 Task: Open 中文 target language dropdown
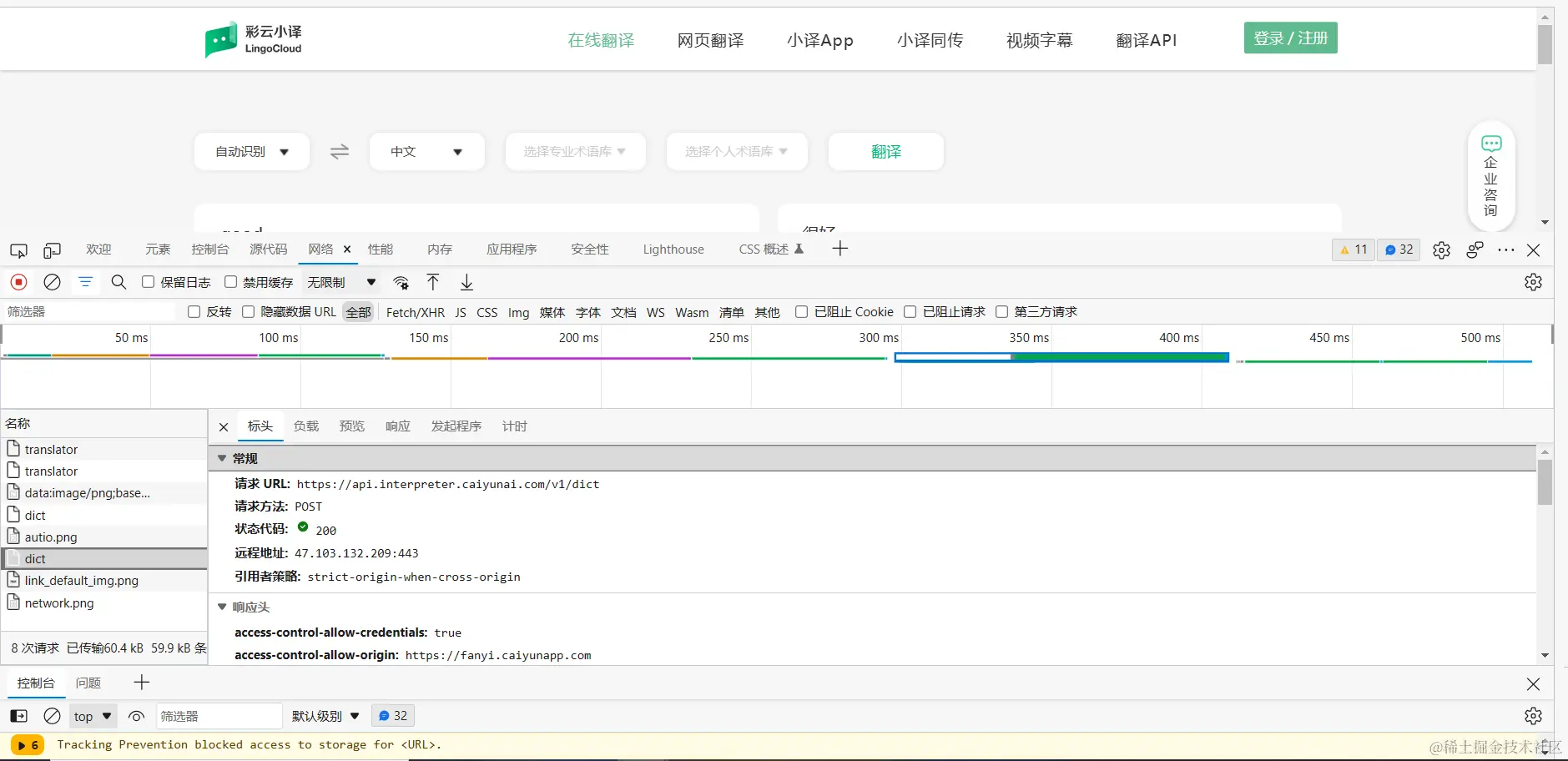click(x=426, y=152)
